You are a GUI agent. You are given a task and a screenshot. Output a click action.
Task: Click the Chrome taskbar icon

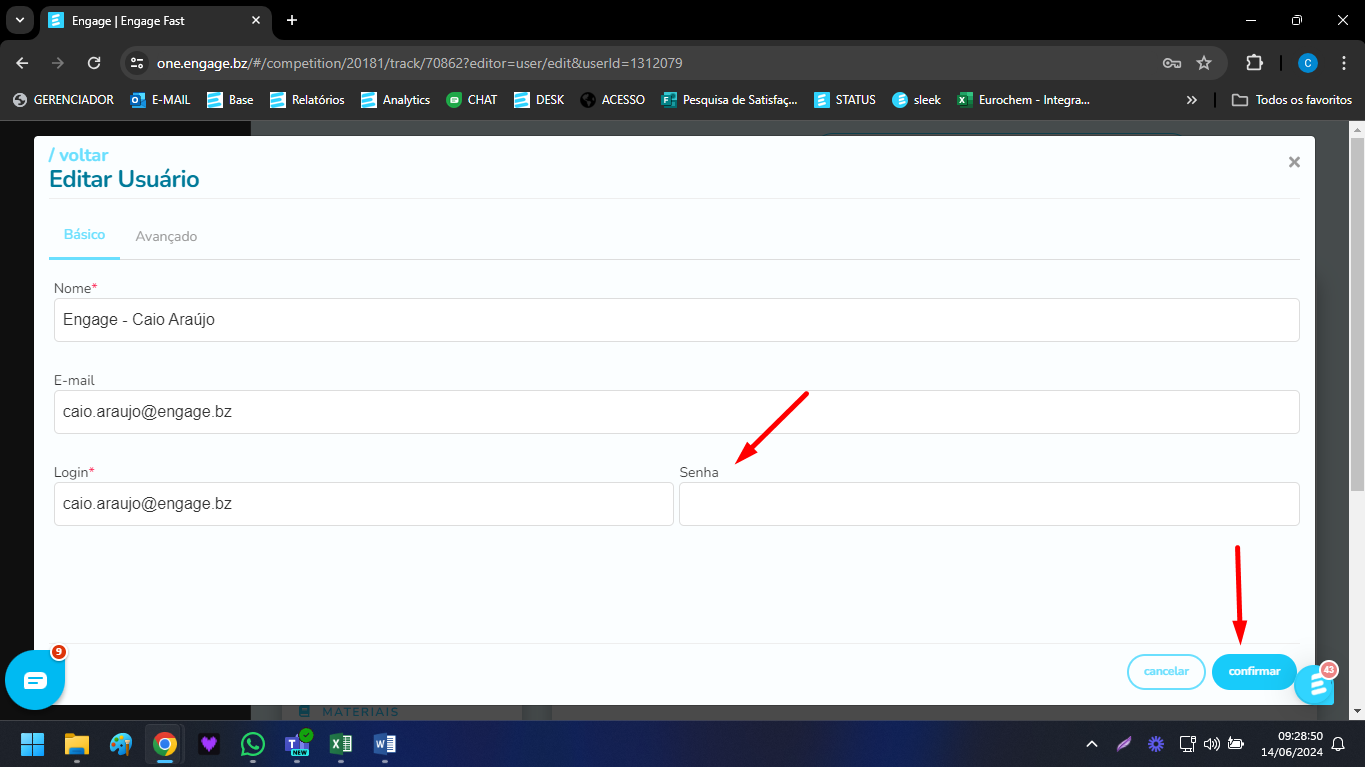click(x=165, y=744)
